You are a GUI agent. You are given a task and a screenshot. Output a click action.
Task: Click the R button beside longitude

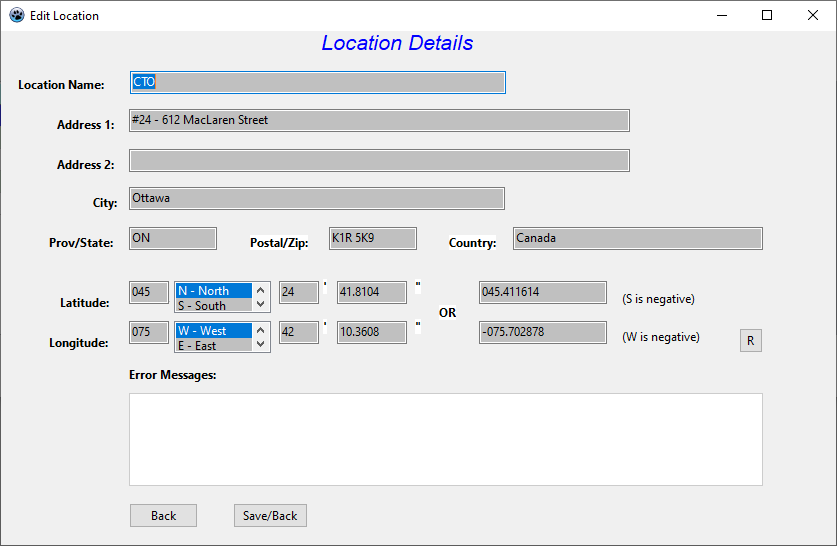(x=750, y=341)
